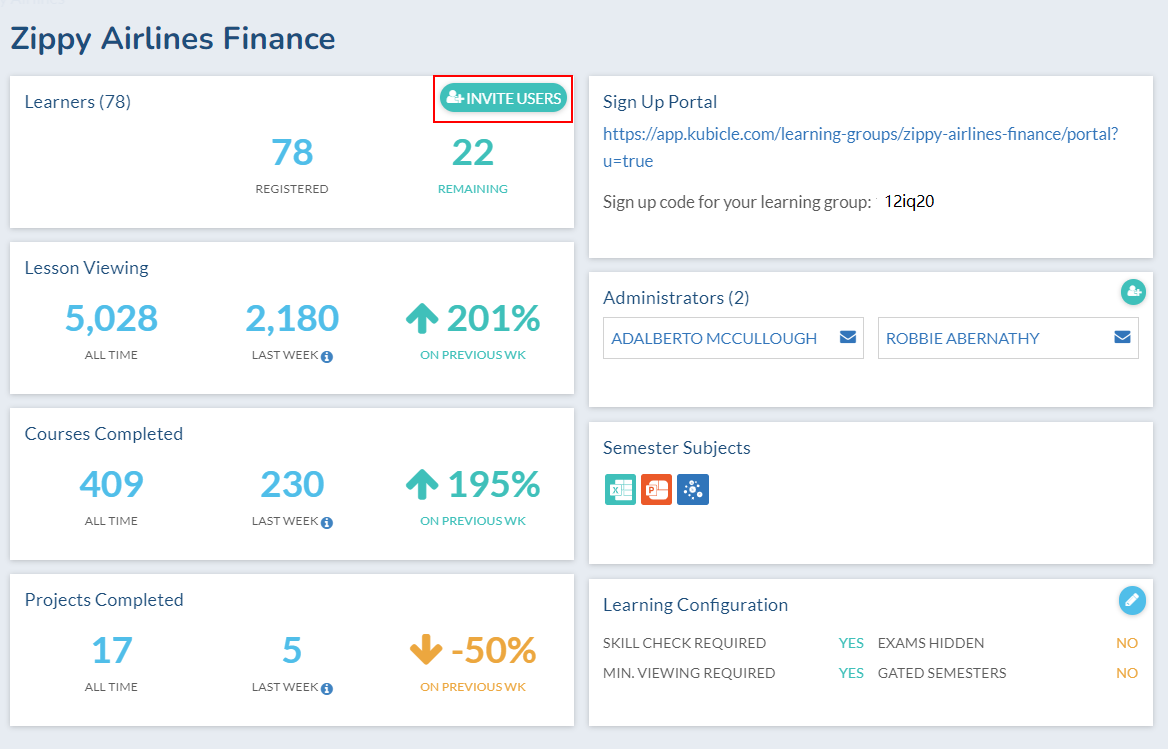Click info icon beside Courses Completed last week
Screen dimensions: 1168x749
tap(327, 523)
